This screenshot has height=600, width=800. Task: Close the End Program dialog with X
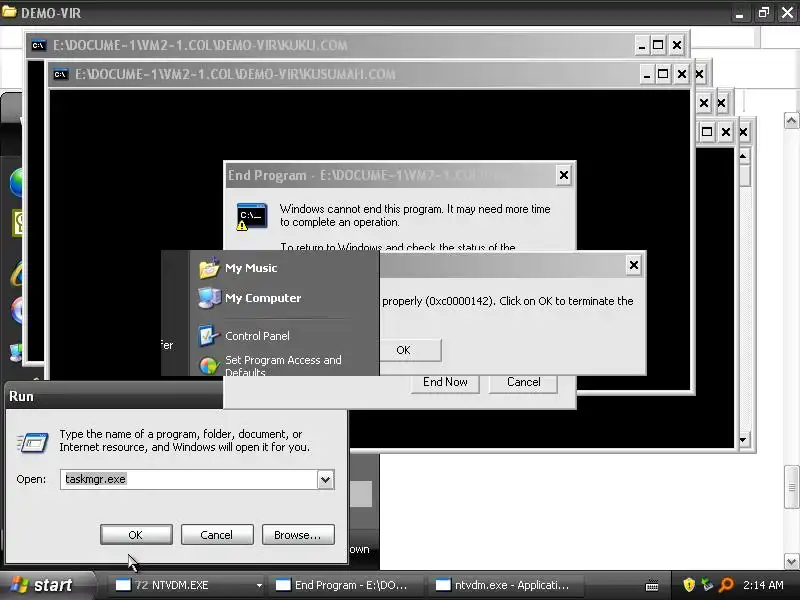point(563,176)
